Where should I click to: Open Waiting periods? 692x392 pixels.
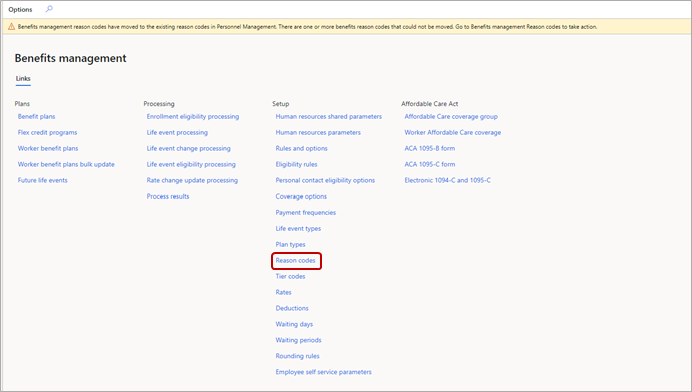[298, 340]
